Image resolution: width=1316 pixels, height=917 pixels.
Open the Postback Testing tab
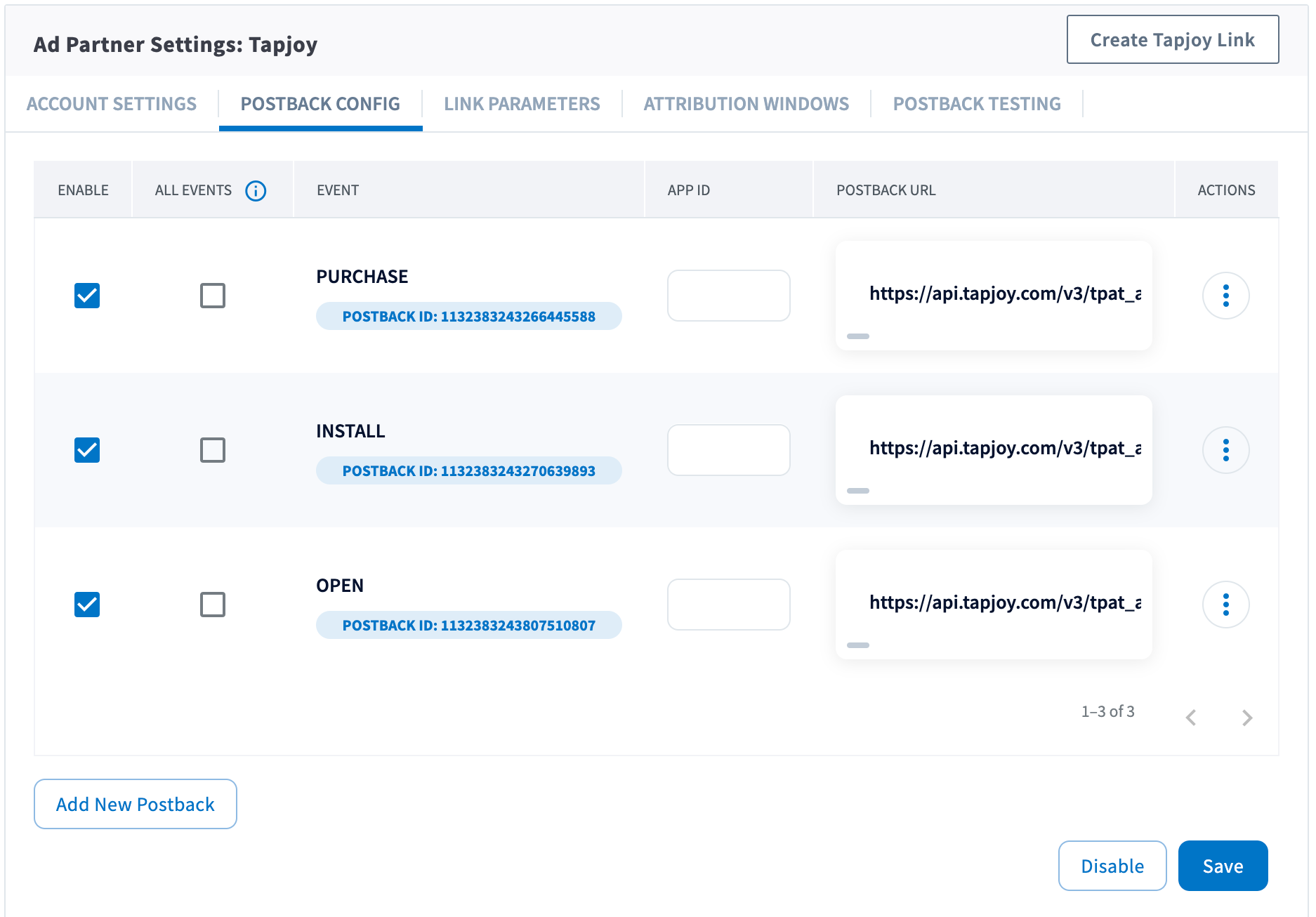(x=977, y=104)
